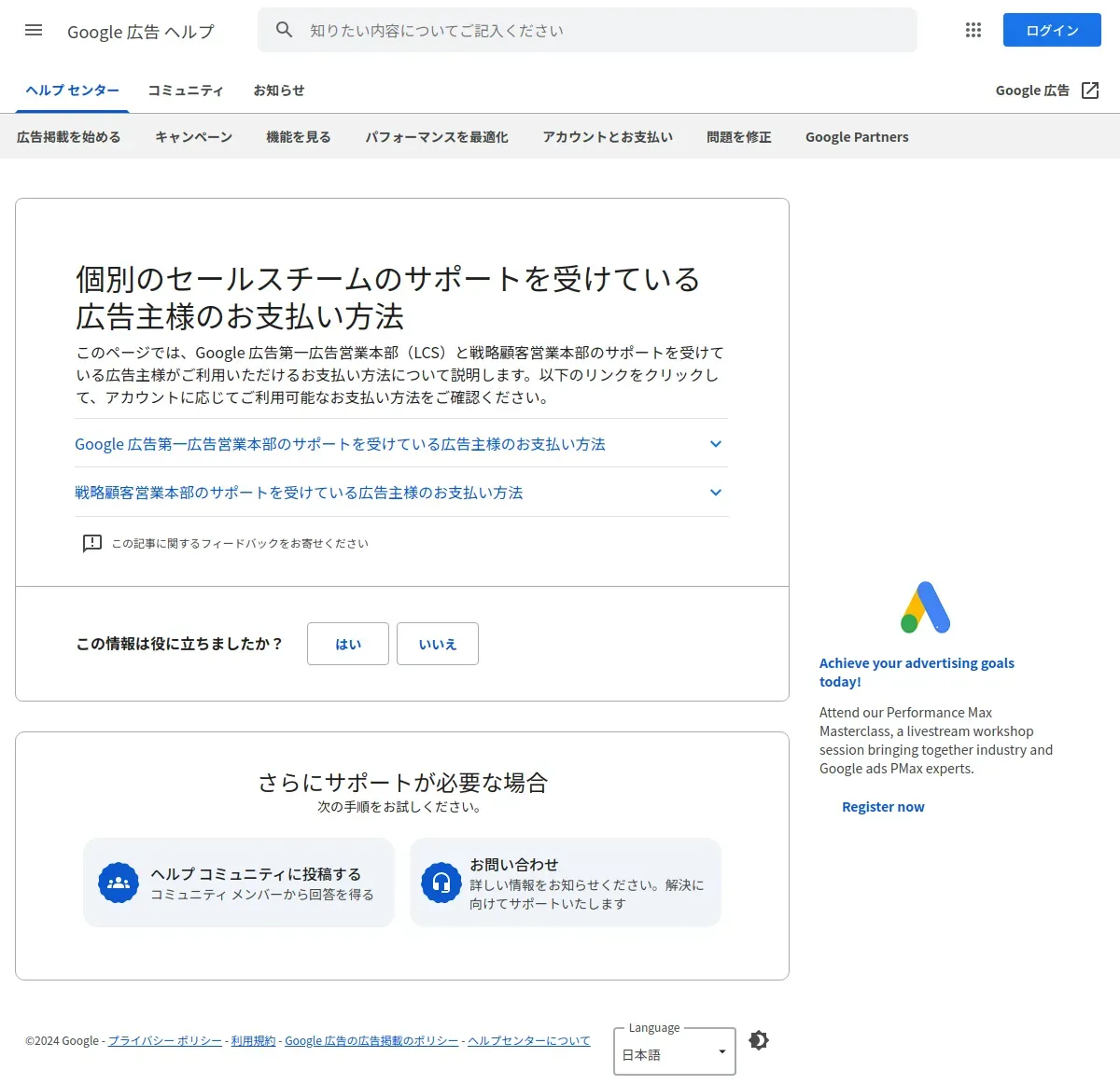
Task: Click はい helpful button
Action: point(348,644)
